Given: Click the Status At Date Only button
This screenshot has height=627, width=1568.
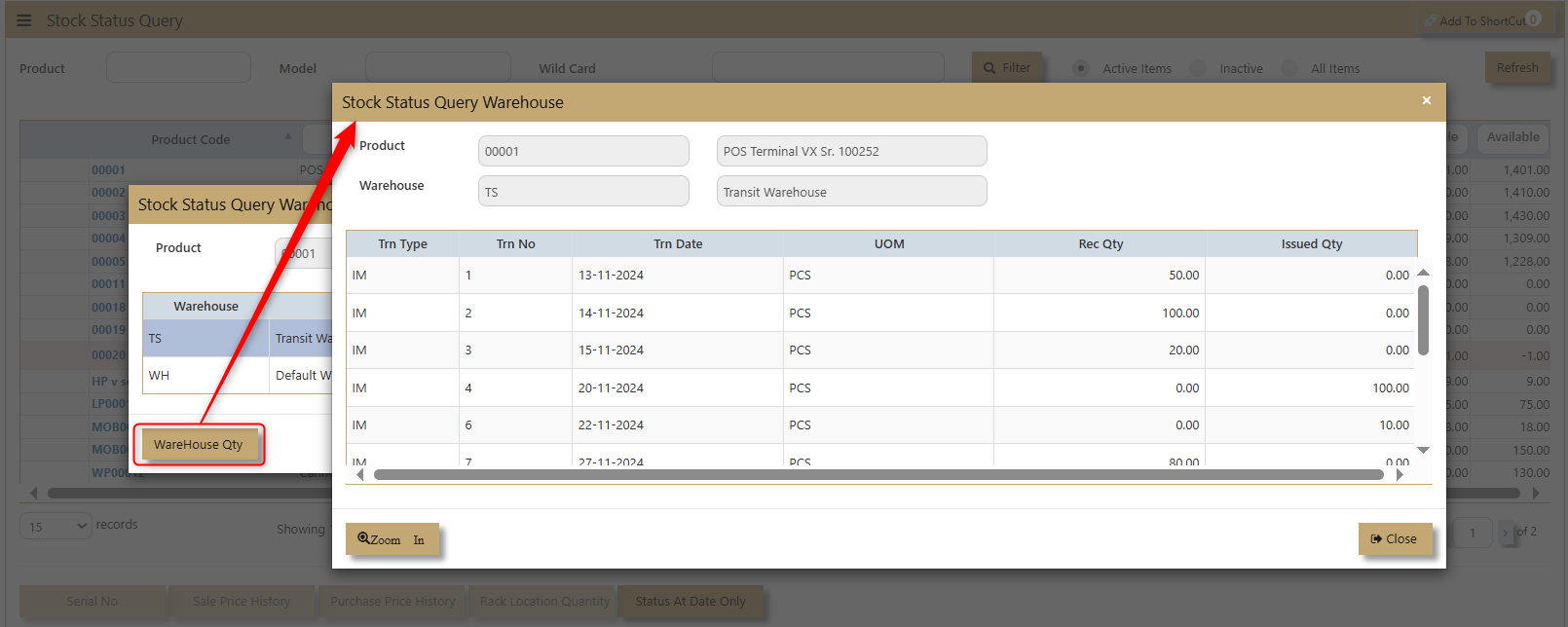Looking at the screenshot, I should [x=691, y=601].
